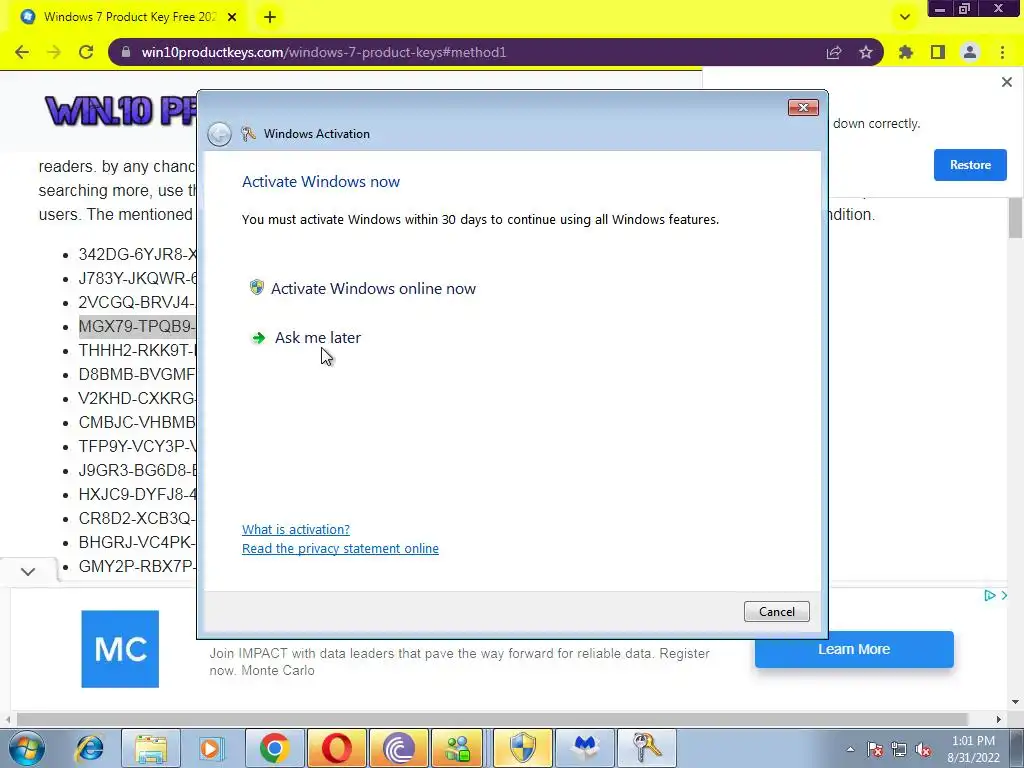Click product key J9GR3-BG6D8 in list
The height and width of the screenshot is (768, 1024).
[x=137, y=470]
